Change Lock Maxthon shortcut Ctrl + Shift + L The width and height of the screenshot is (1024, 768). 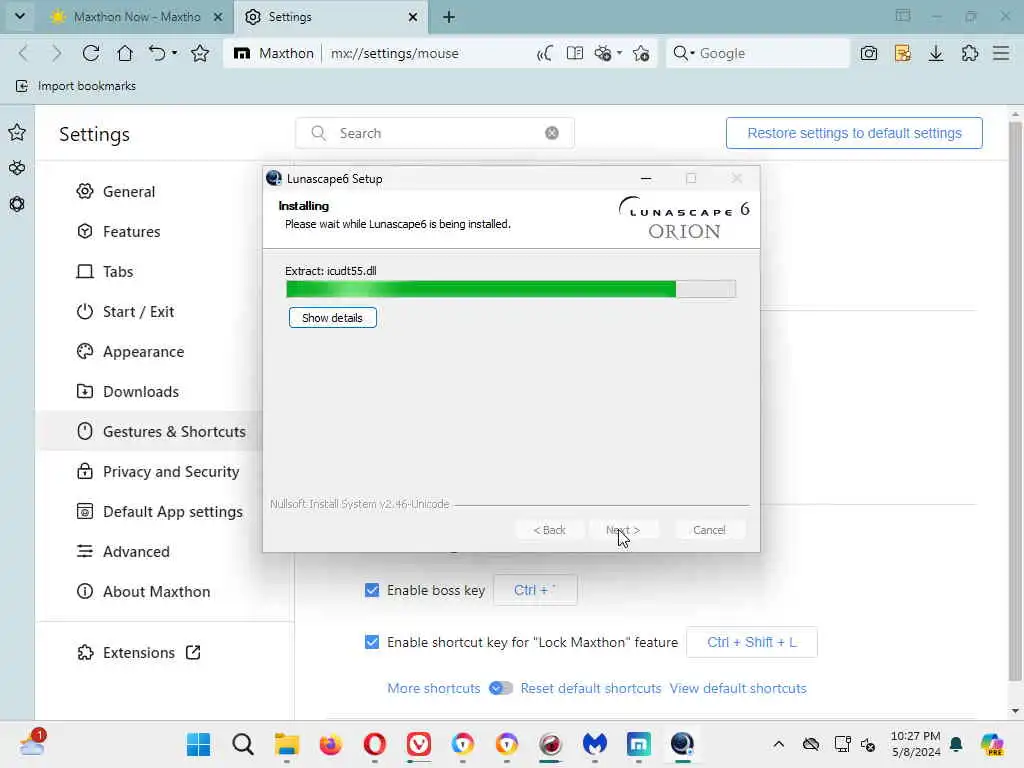click(x=752, y=643)
